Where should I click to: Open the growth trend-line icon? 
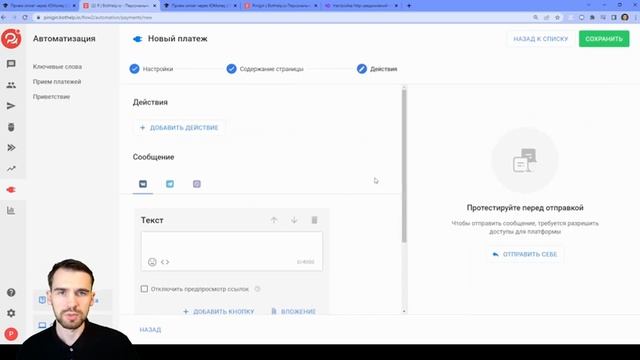click(11, 169)
